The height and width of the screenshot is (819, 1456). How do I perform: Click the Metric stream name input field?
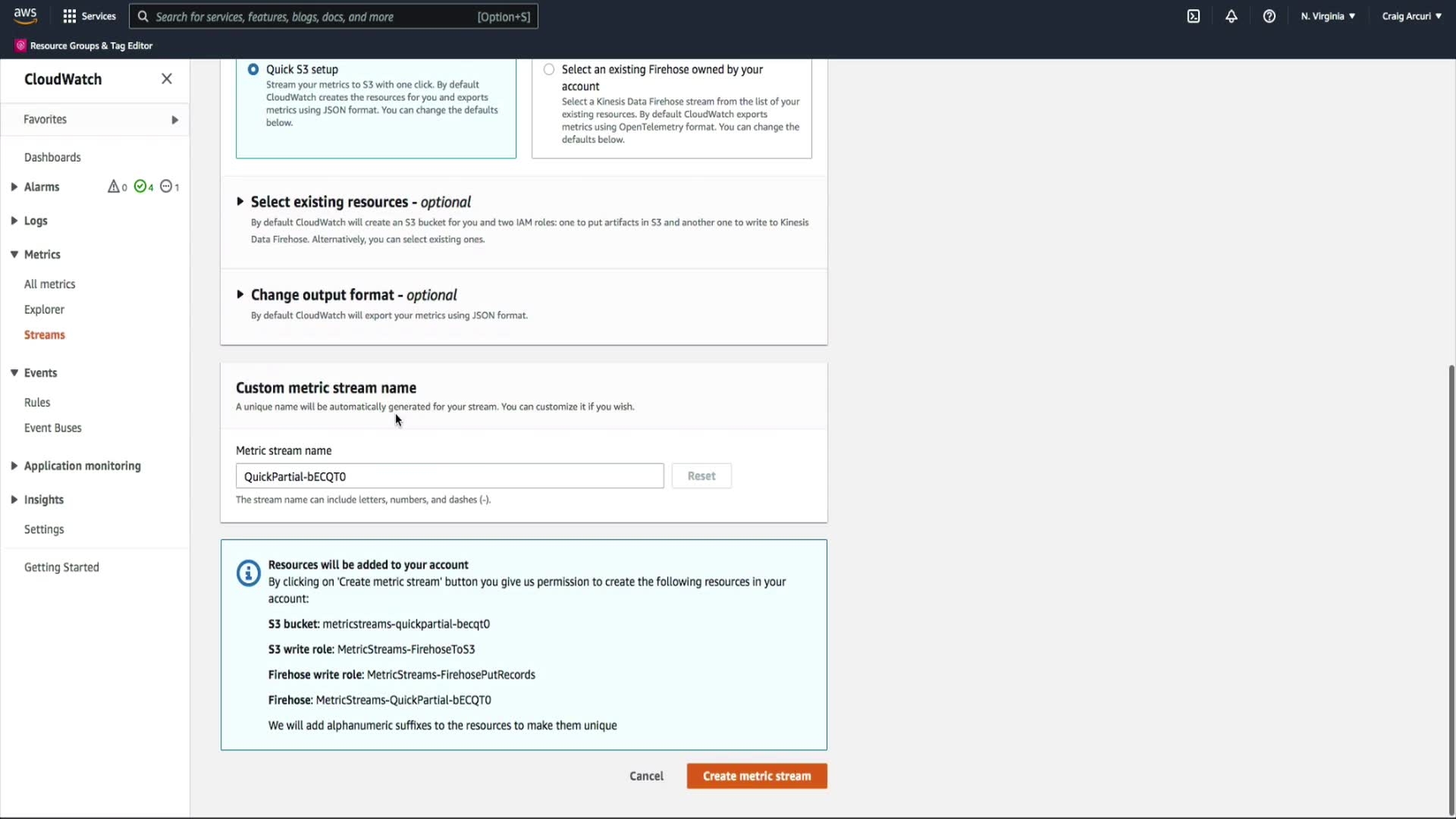pos(449,476)
